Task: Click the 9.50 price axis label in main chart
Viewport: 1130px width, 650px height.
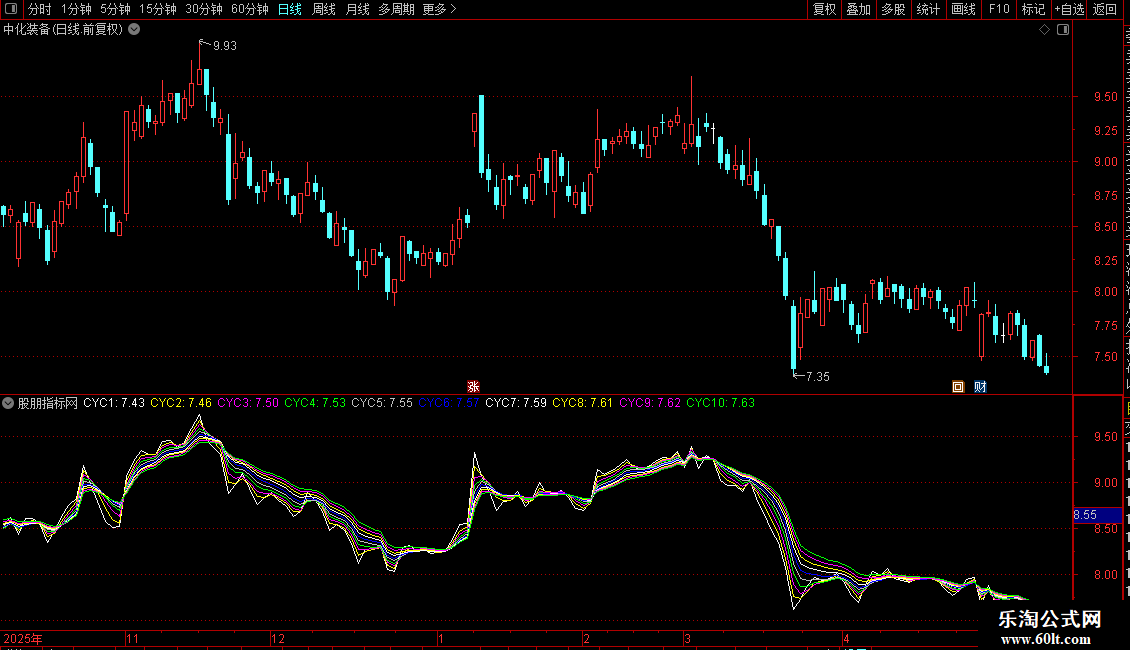Action: point(1105,97)
